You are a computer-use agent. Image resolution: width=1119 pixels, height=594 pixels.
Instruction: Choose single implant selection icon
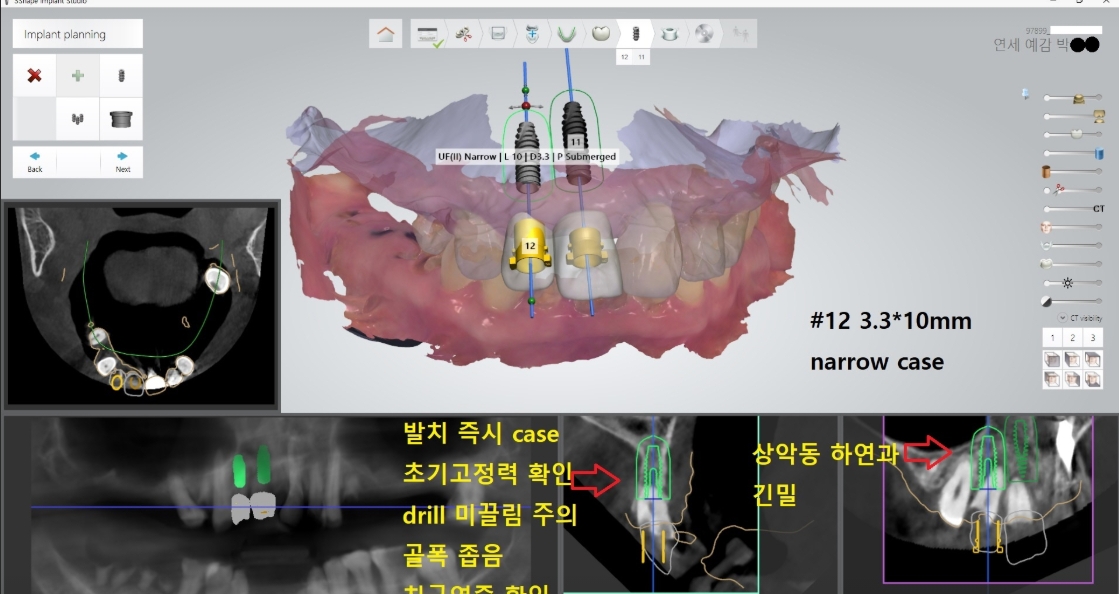point(121,76)
